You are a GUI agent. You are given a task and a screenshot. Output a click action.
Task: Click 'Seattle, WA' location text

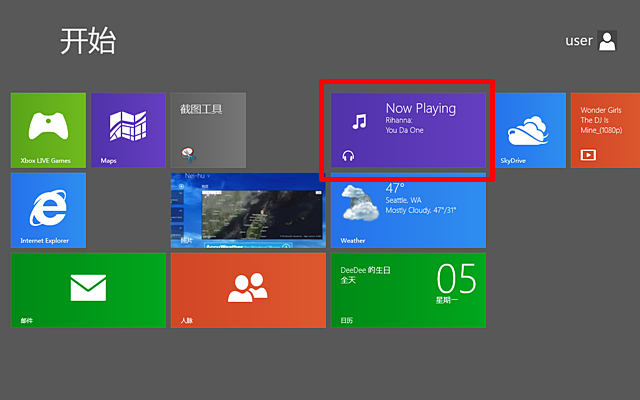click(403, 200)
